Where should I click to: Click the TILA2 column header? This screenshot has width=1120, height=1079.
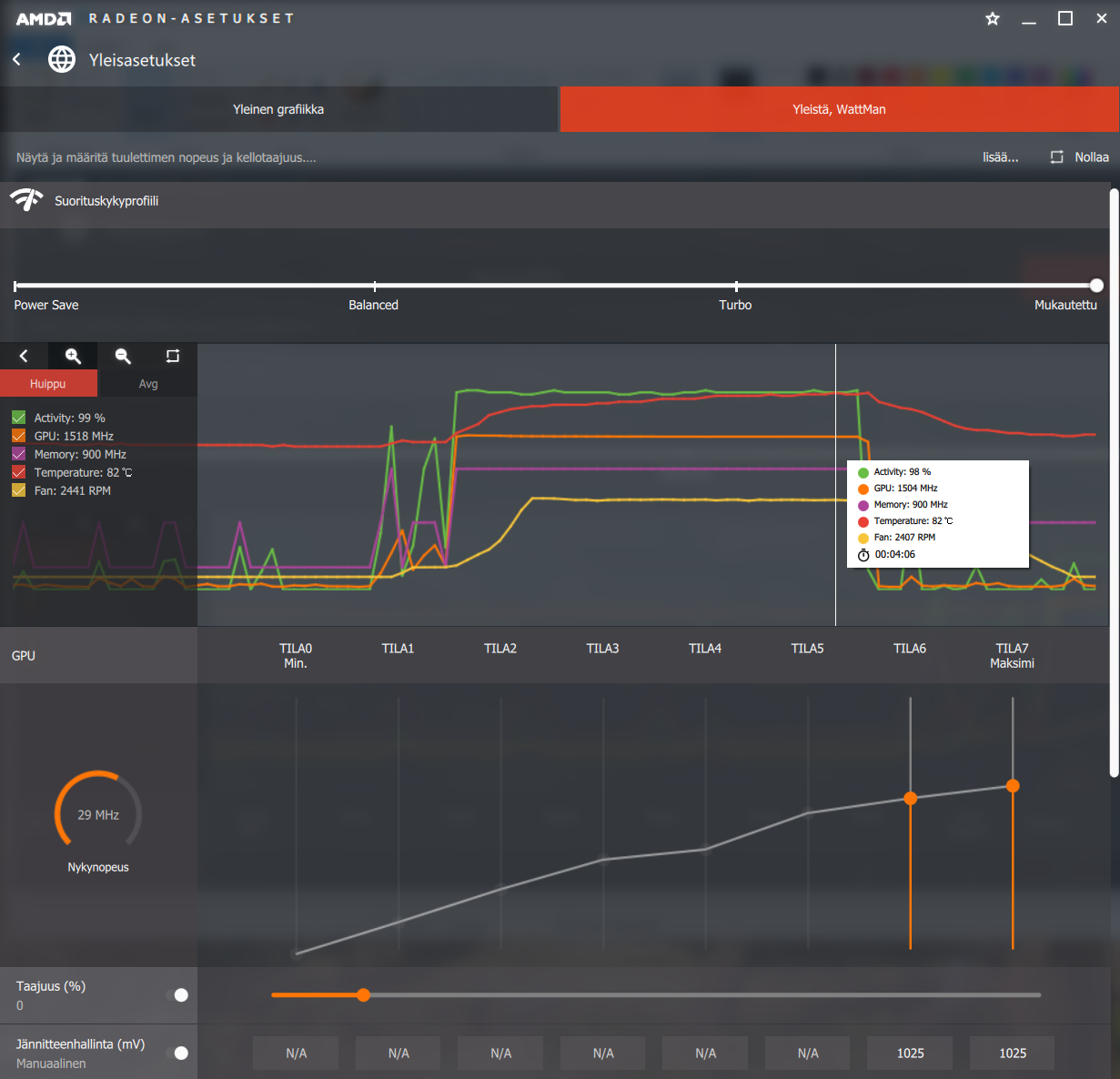[500, 649]
